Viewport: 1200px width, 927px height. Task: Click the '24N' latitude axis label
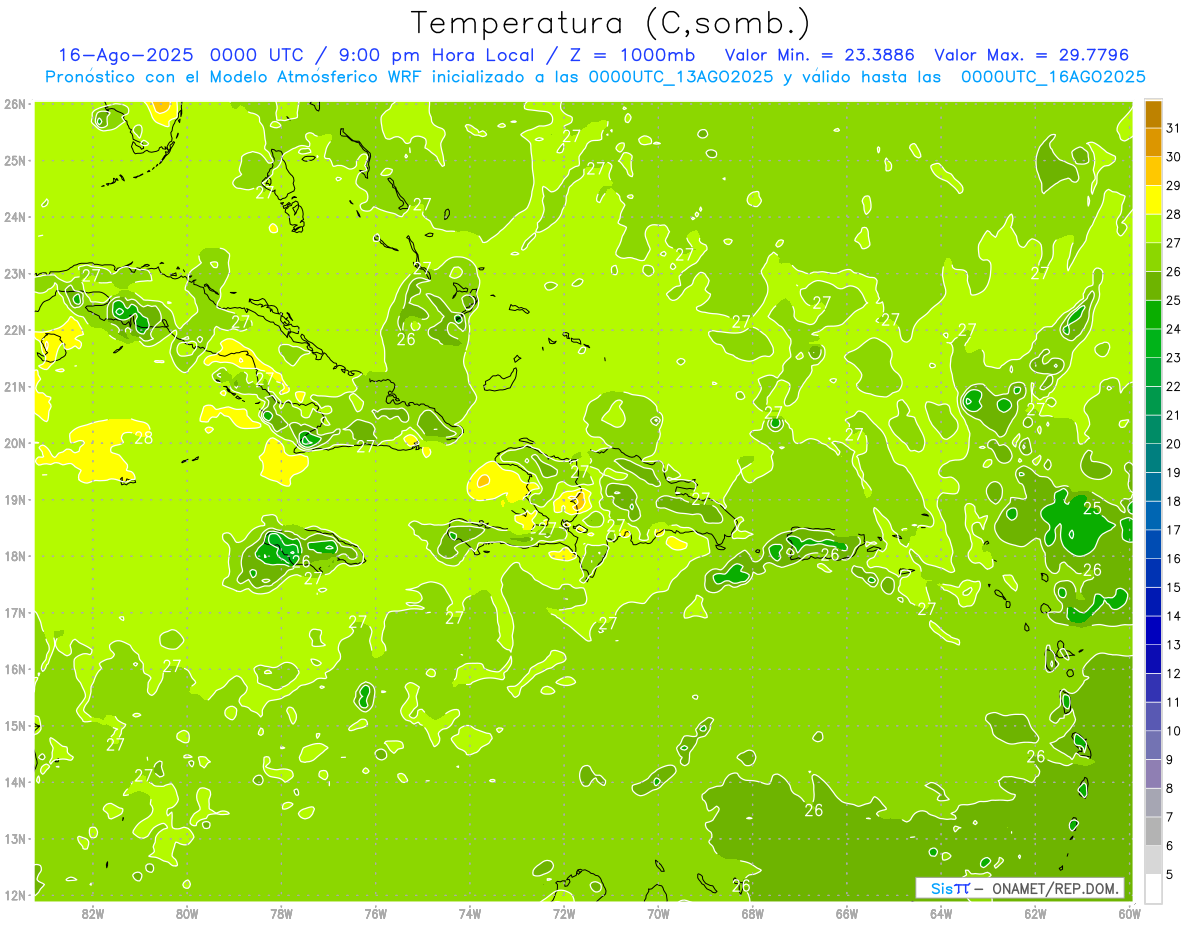tap(14, 217)
